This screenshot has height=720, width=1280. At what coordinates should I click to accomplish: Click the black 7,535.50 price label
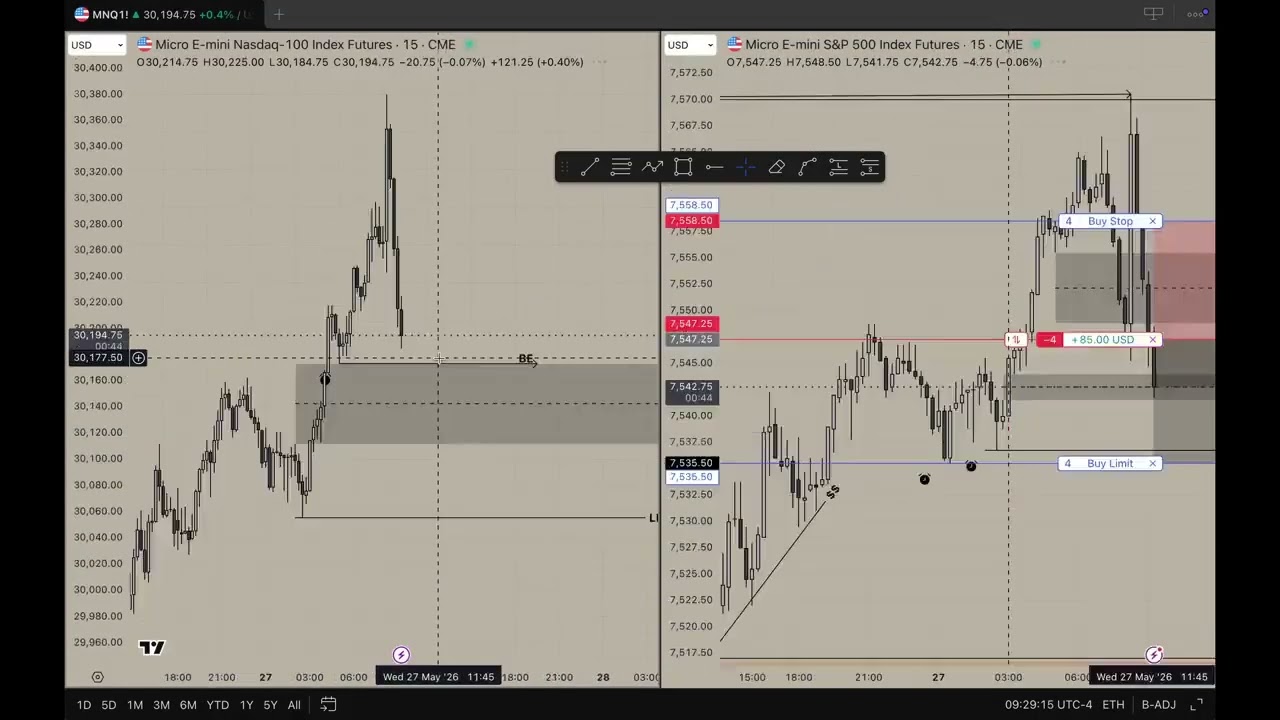(691, 463)
